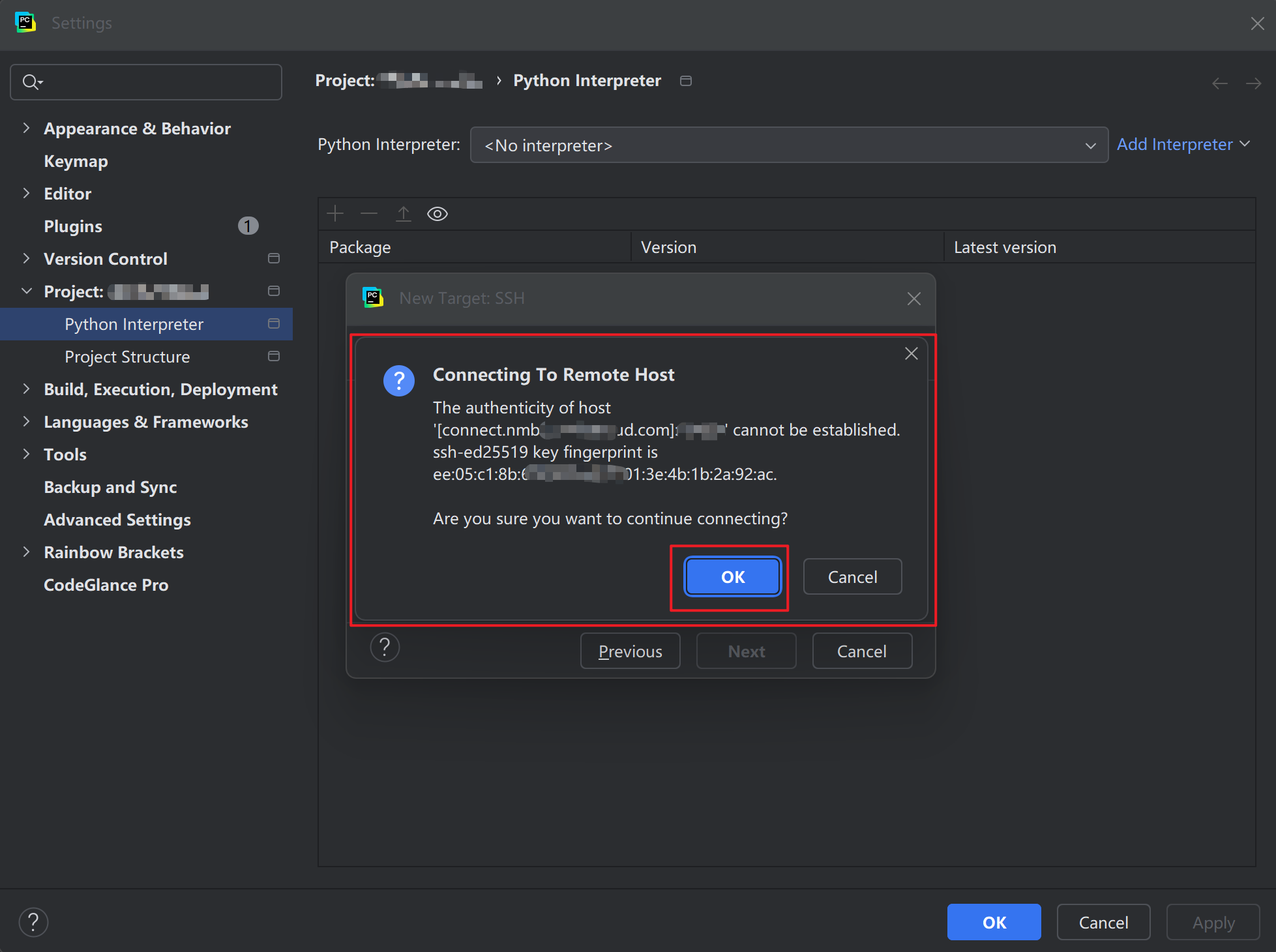Navigate forward with right arrow

(1253, 83)
